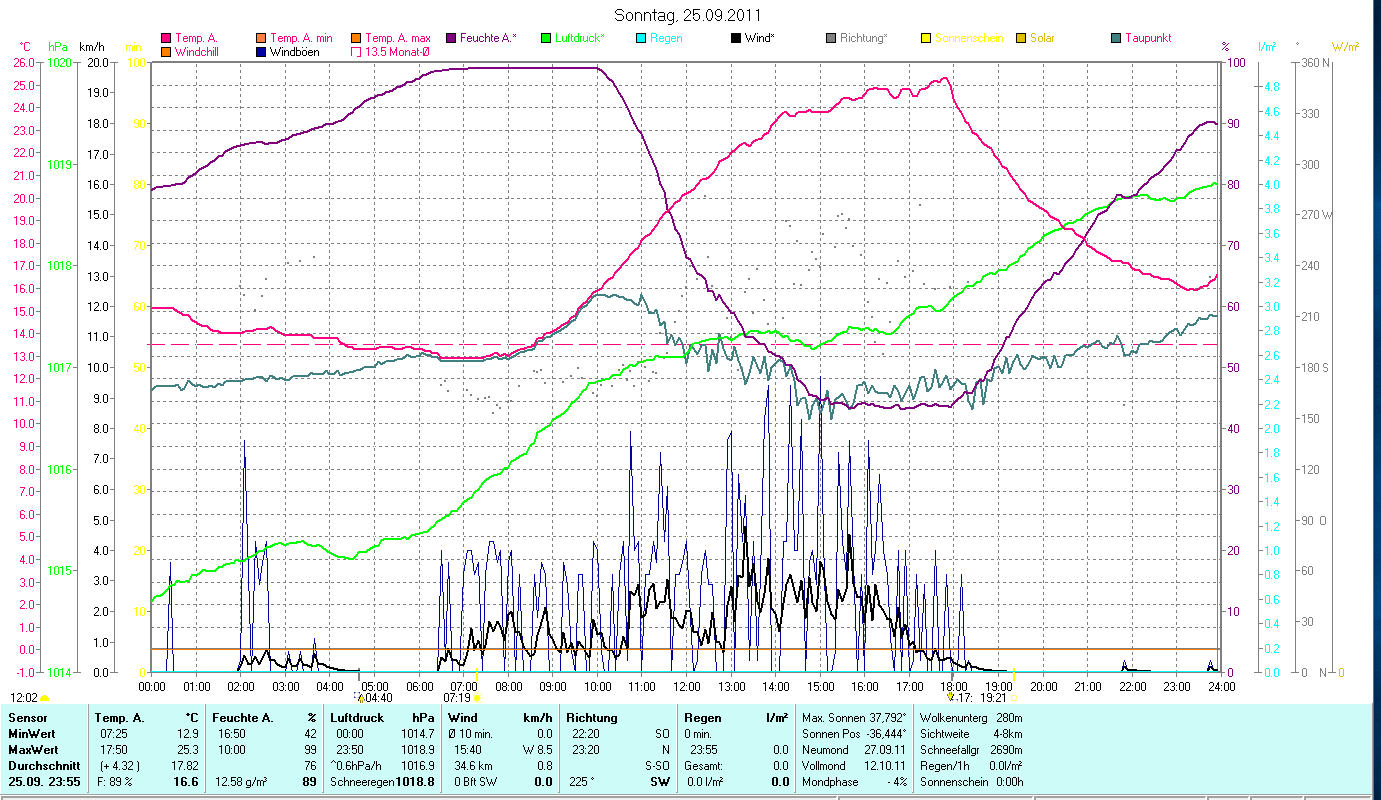Image resolution: width=1381 pixels, height=800 pixels.
Task: Select the Wind column header in table
Action: 463,718
